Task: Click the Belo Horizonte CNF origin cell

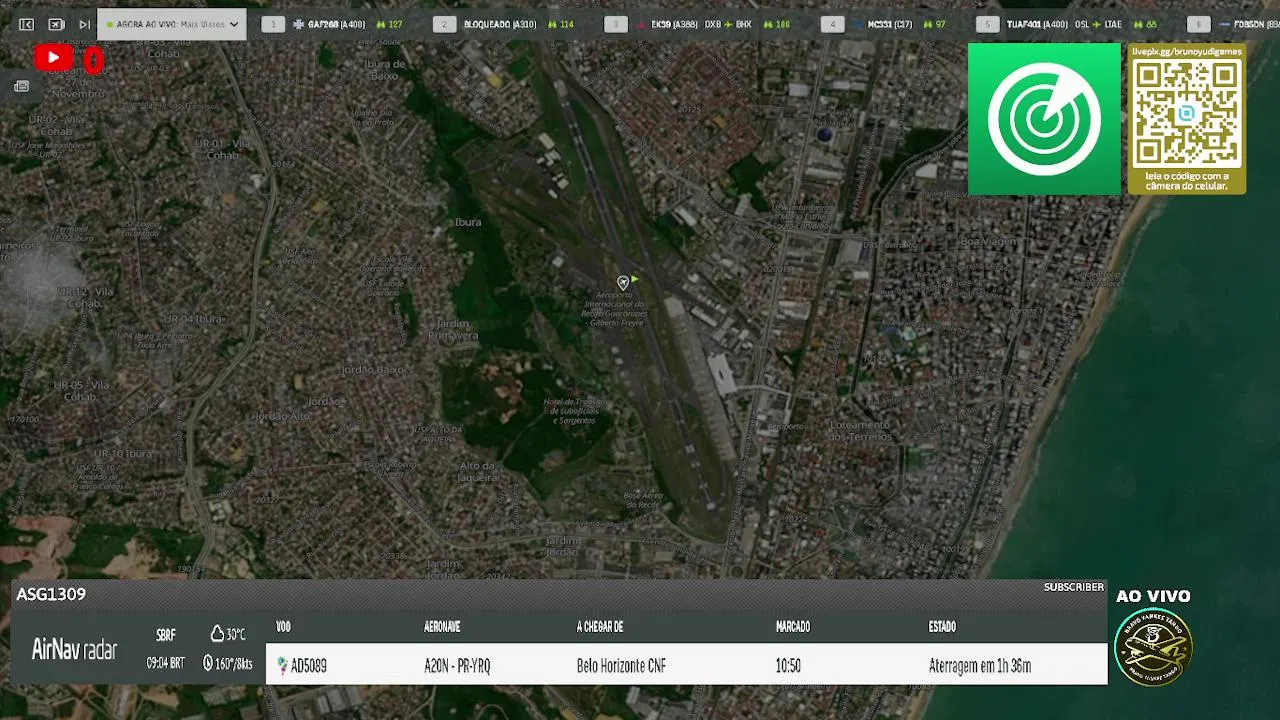Action: (x=621, y=666)
